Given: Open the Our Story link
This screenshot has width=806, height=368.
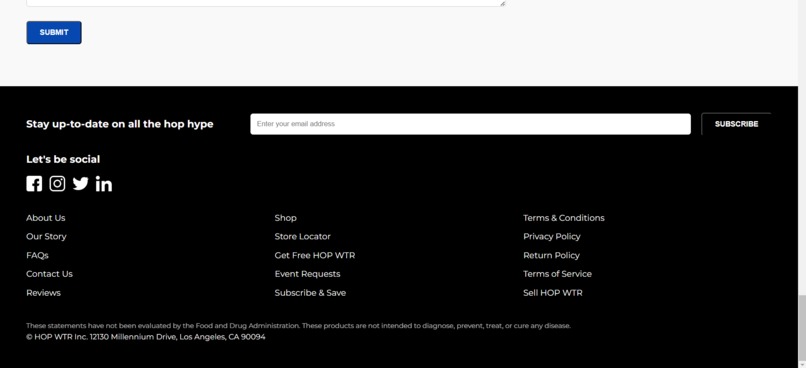Looking at the screenshot, I should pyautogui.click(x=46, y=236).
